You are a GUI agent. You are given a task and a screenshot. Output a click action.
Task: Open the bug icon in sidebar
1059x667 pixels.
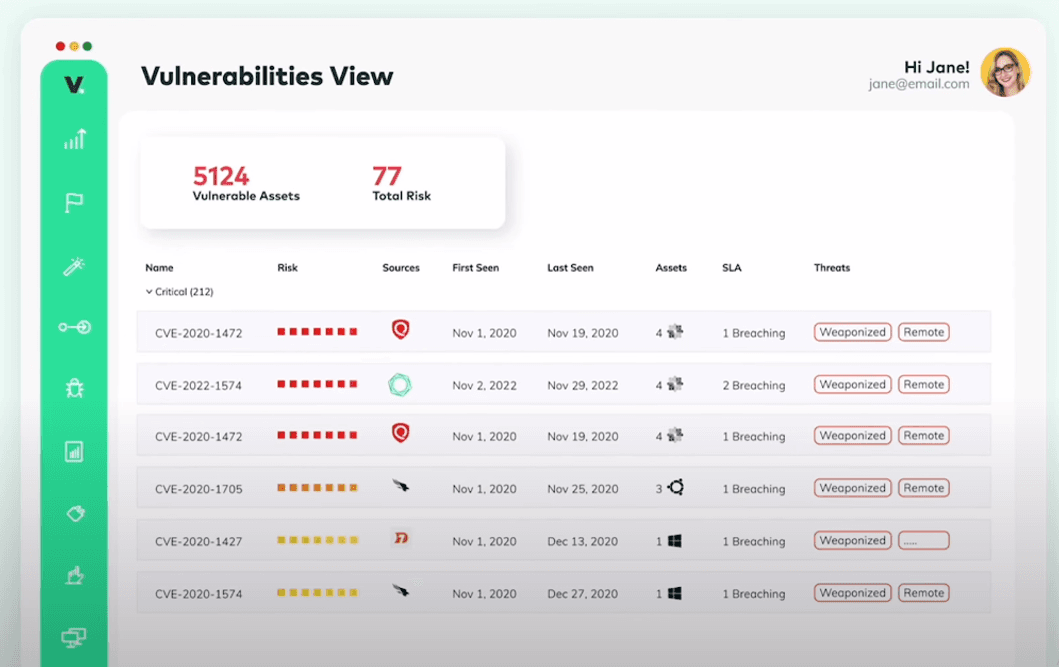coord(74,388)
